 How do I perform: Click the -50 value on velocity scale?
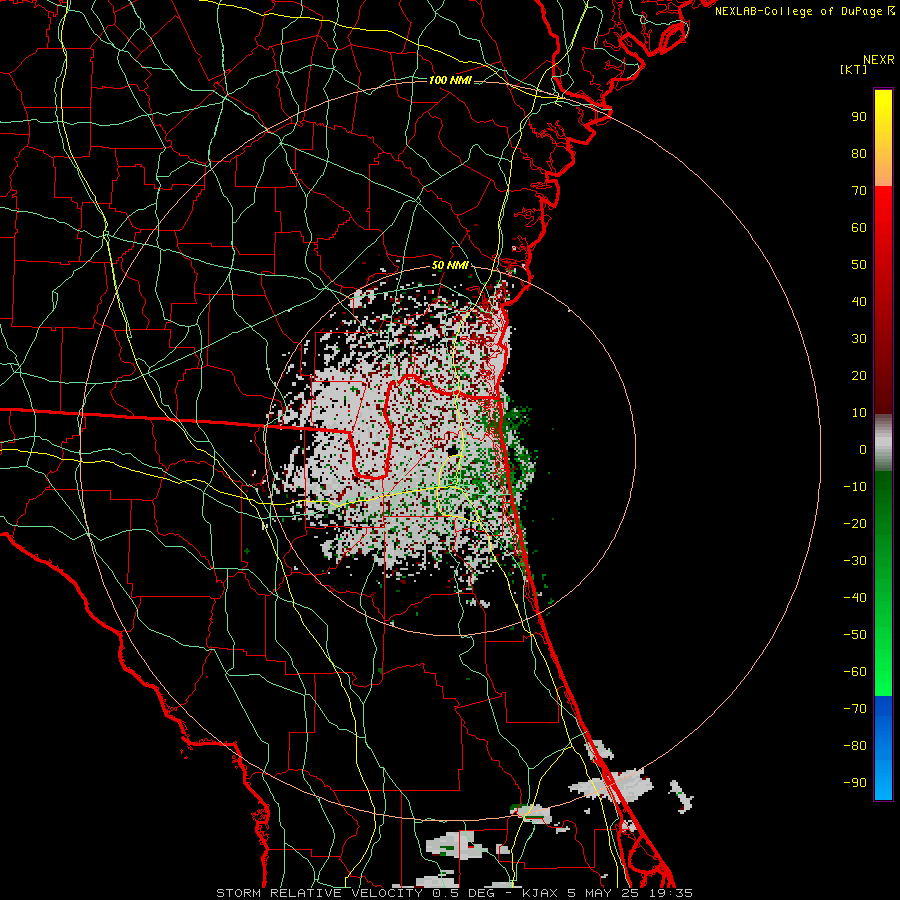pyautogui.click(x=855, y=635)
